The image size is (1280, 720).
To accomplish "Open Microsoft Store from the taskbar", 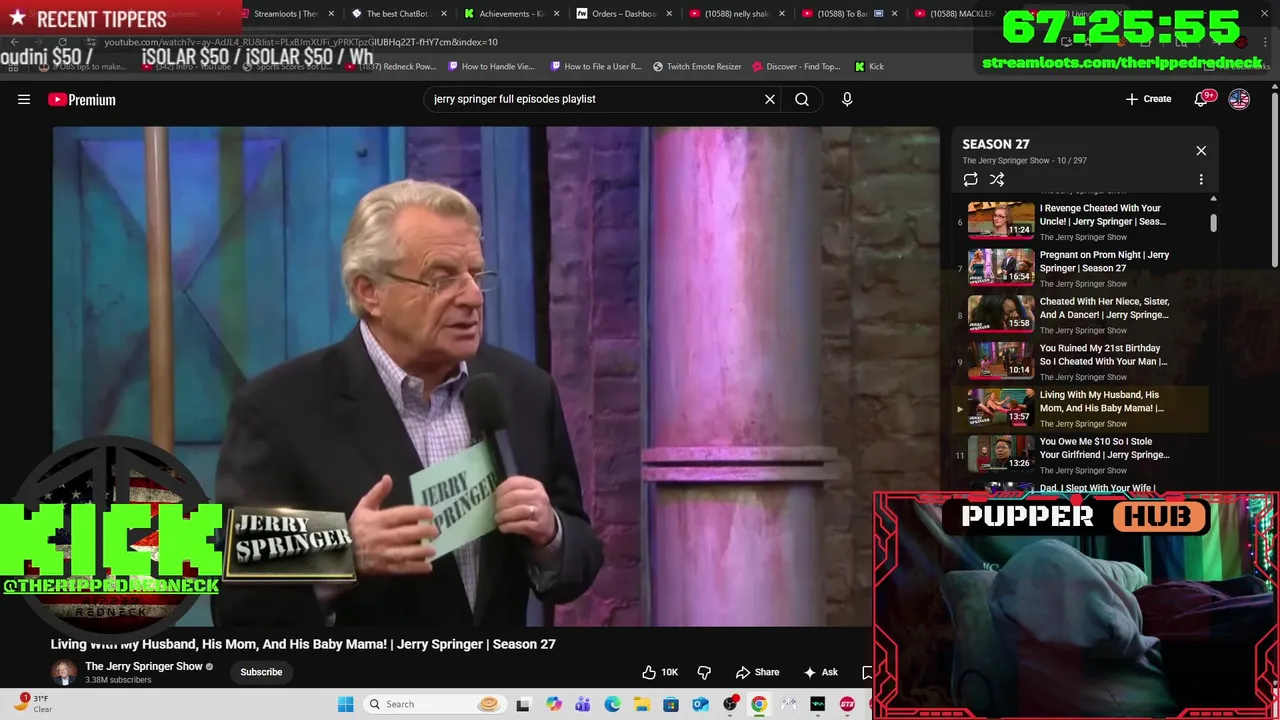I will (671, 704).
